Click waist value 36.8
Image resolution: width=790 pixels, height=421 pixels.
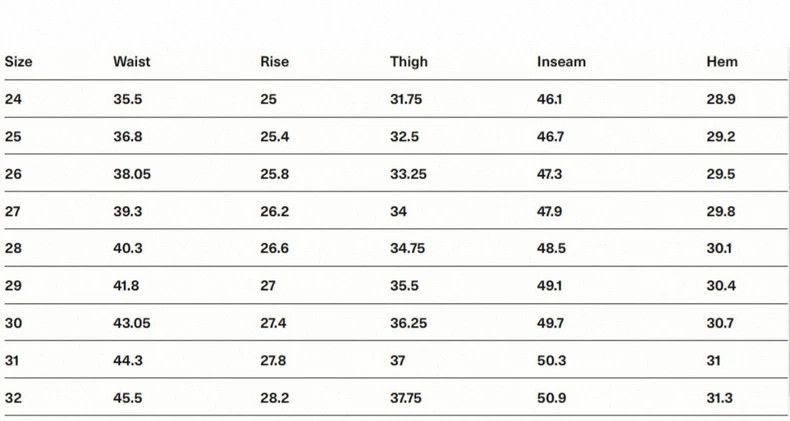click(127, 136)
